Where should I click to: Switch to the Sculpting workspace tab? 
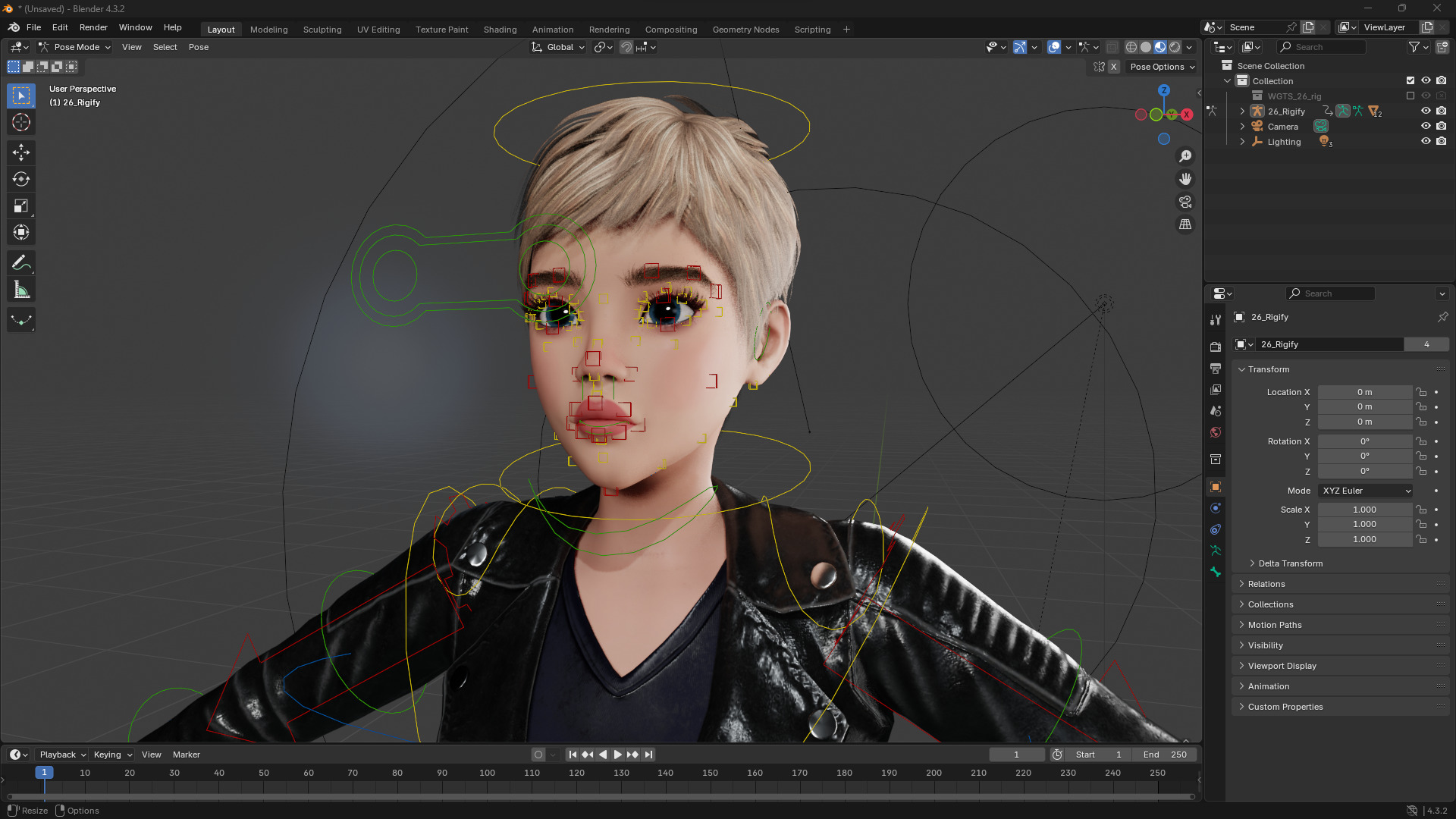pyautogui.click(x=322, y=30)
